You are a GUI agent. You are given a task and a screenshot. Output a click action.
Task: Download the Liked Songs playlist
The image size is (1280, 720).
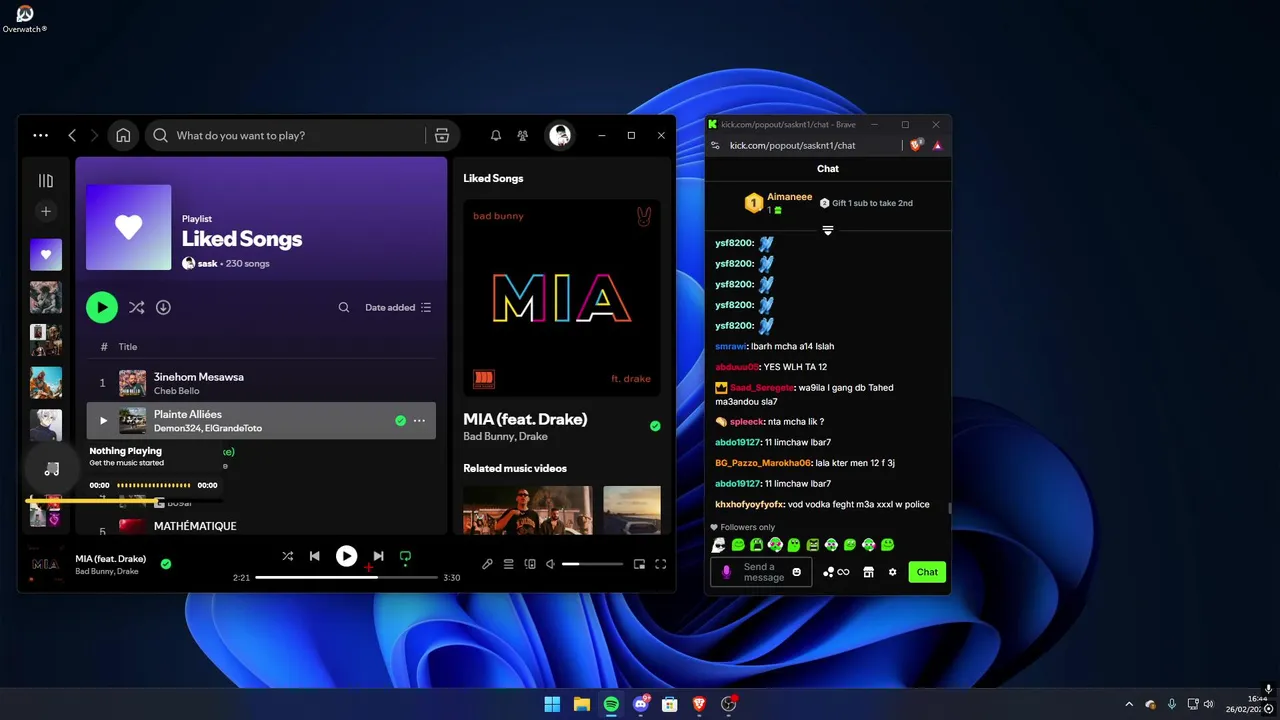[x=163, y=307]
